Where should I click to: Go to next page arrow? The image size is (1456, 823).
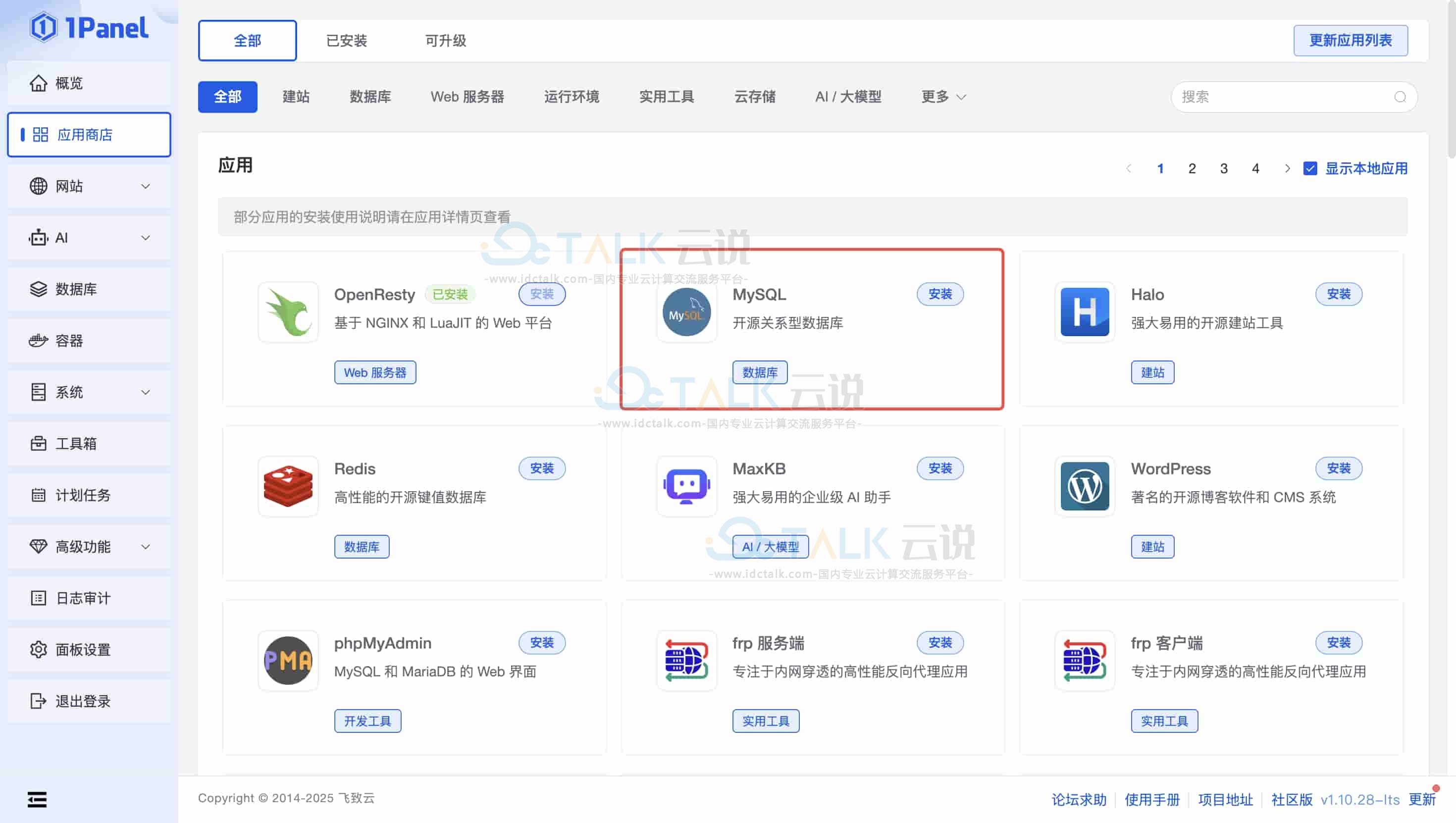tap(1287, 168)
